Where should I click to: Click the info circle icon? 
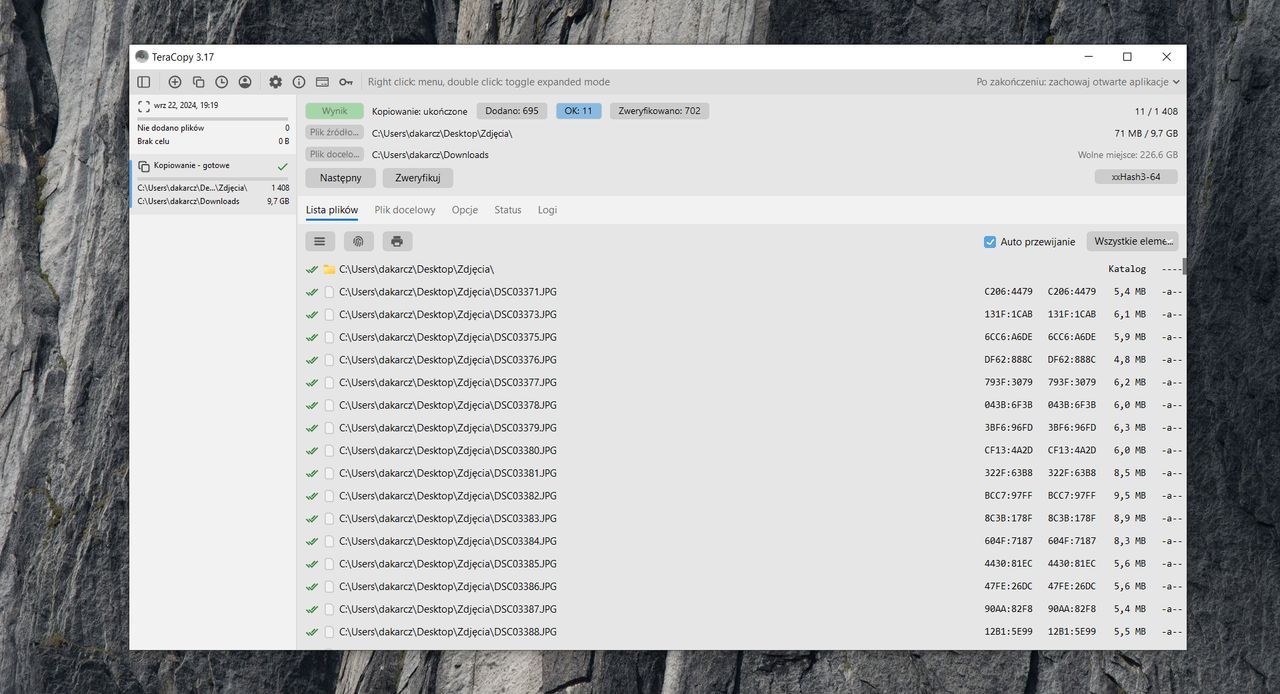point(299,82)
